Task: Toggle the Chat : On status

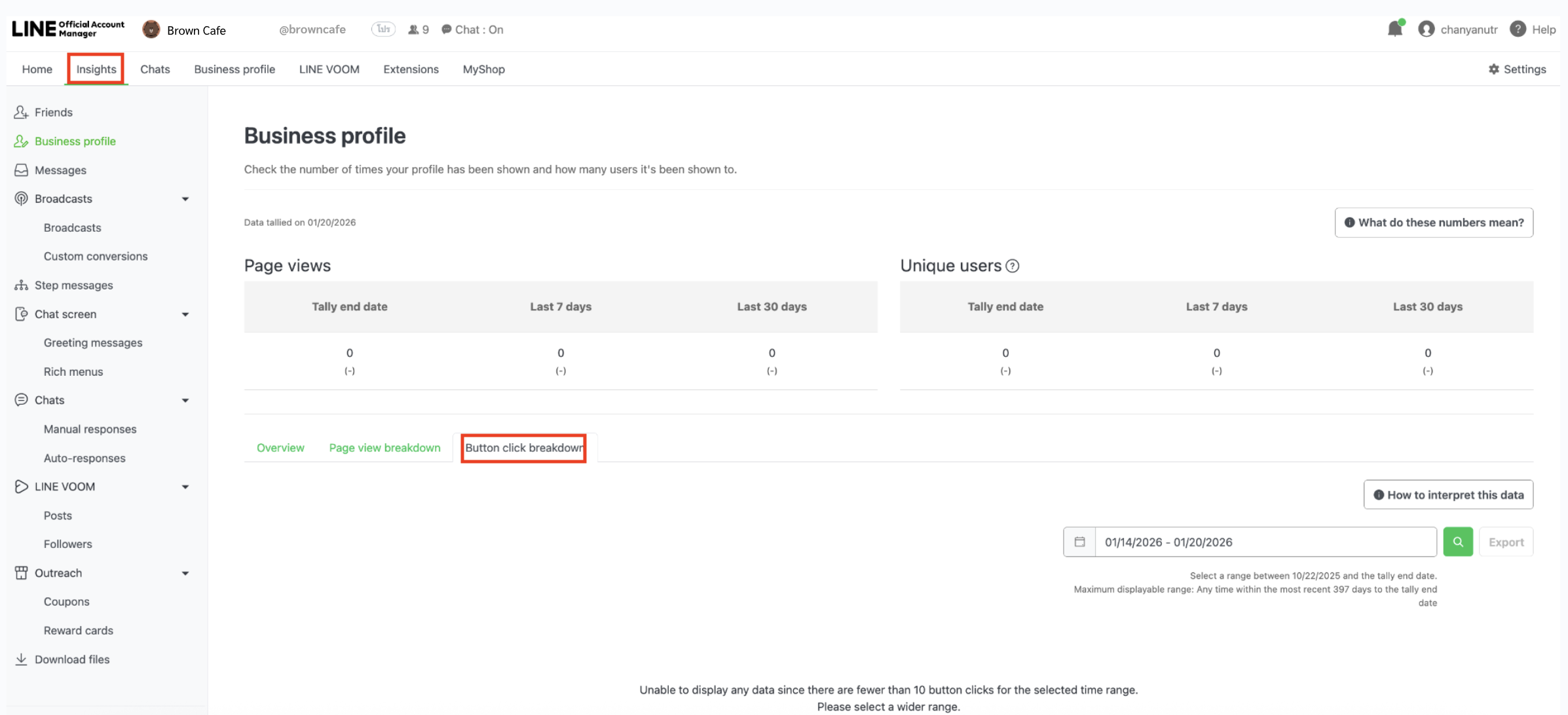Action: (x=472, y=29)
